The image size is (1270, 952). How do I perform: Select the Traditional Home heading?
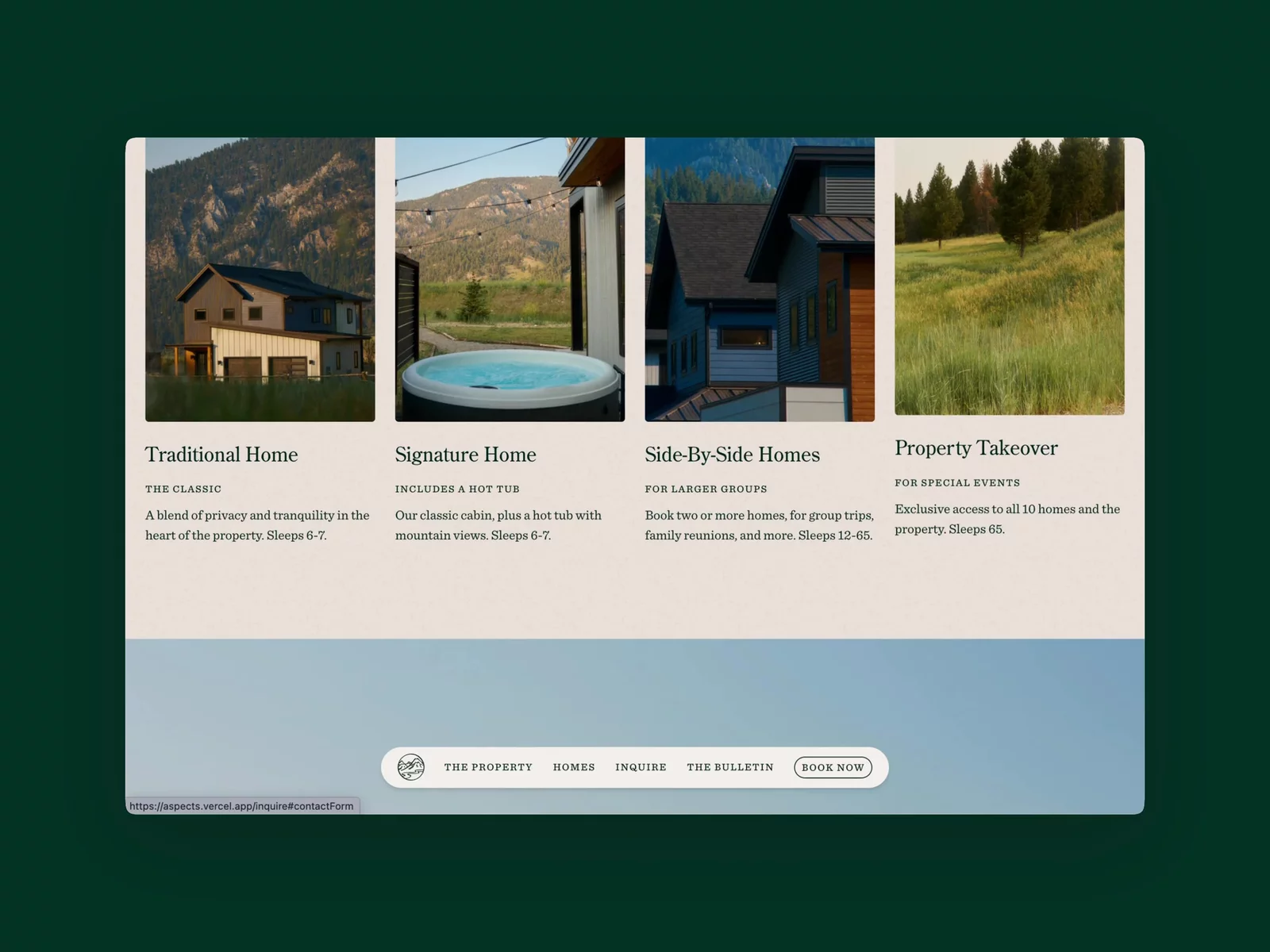point(221,455)
